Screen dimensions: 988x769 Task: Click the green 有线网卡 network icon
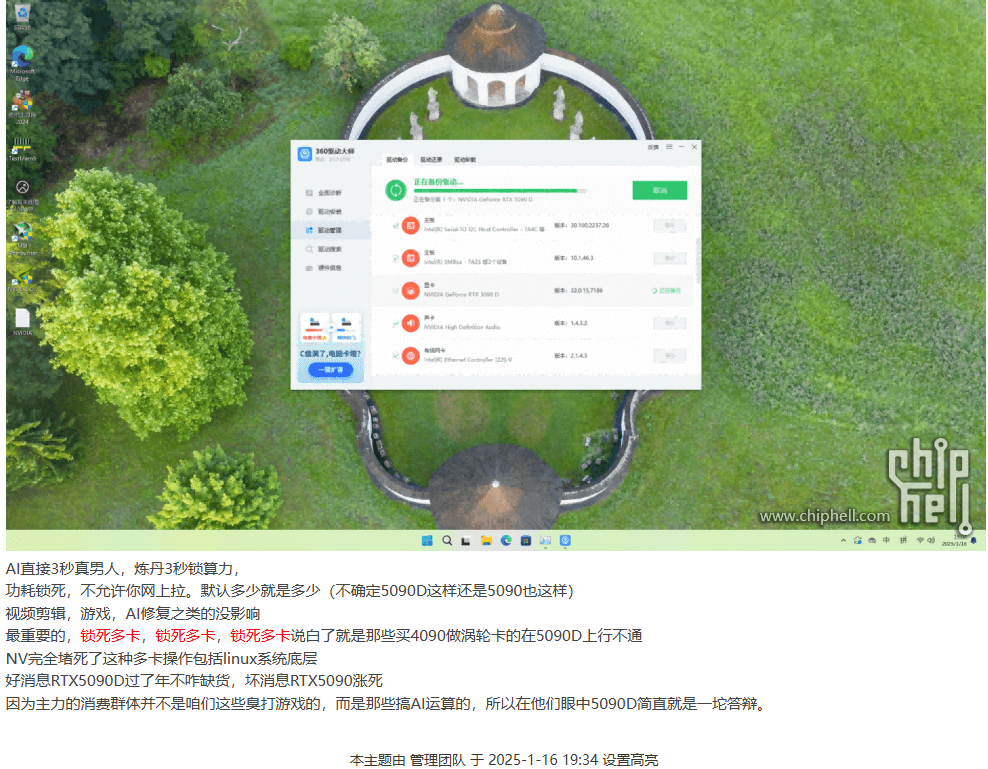[410, 354]
